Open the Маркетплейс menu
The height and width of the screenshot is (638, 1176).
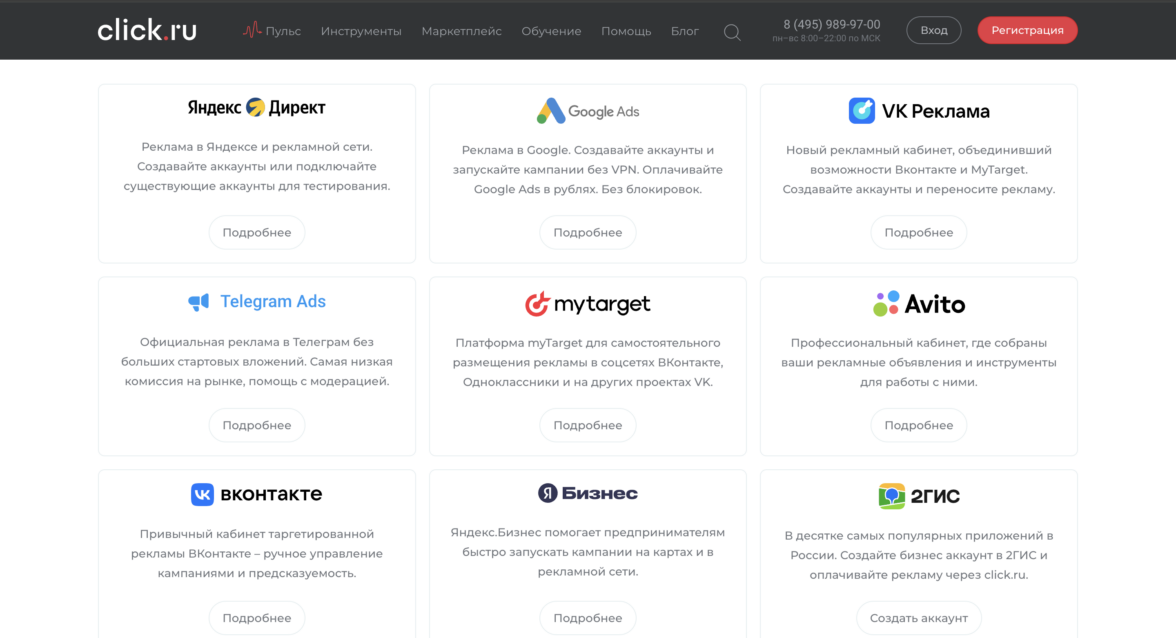pos(461,31)
